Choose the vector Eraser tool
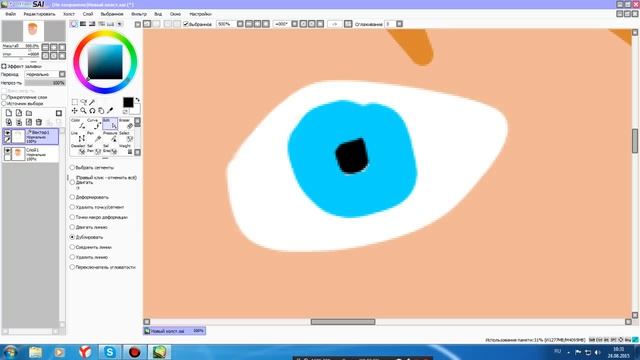The image size is (640, 360). [x=126, y=124]
